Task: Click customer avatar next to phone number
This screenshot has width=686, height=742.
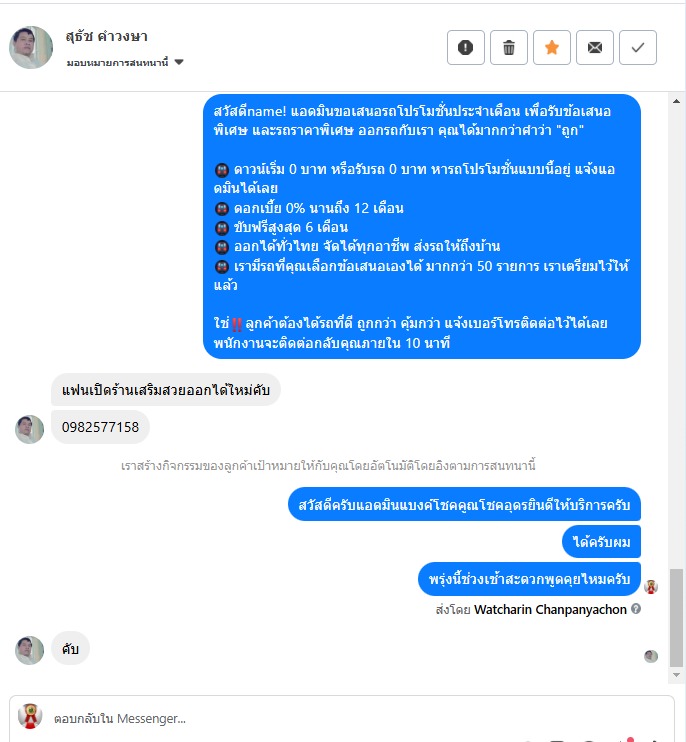Action: [x=29, y=429]
